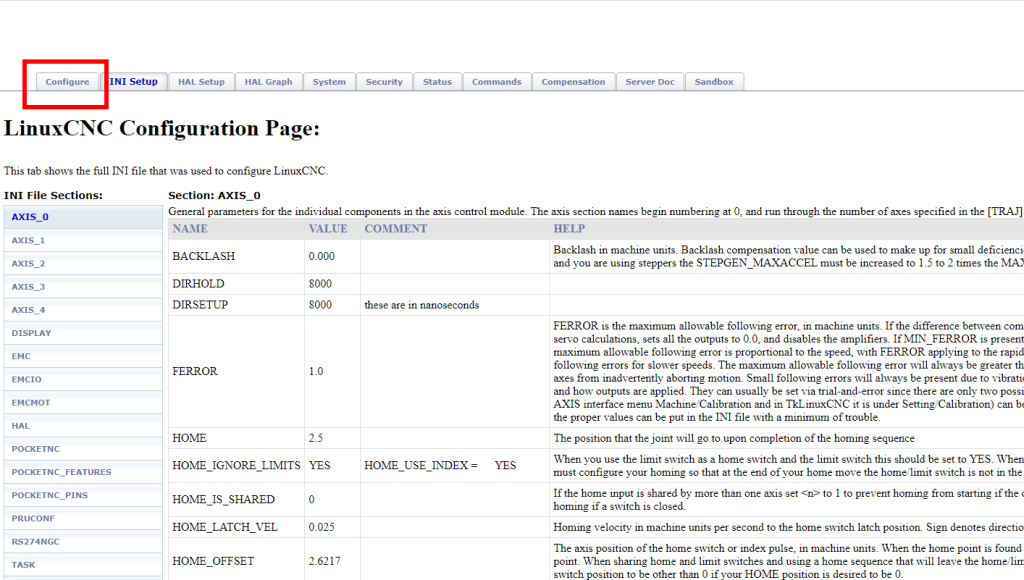This screenshot has height=580, width=1024.
Task: Switch to the Configure tab
Action: [x=66, y=83]
